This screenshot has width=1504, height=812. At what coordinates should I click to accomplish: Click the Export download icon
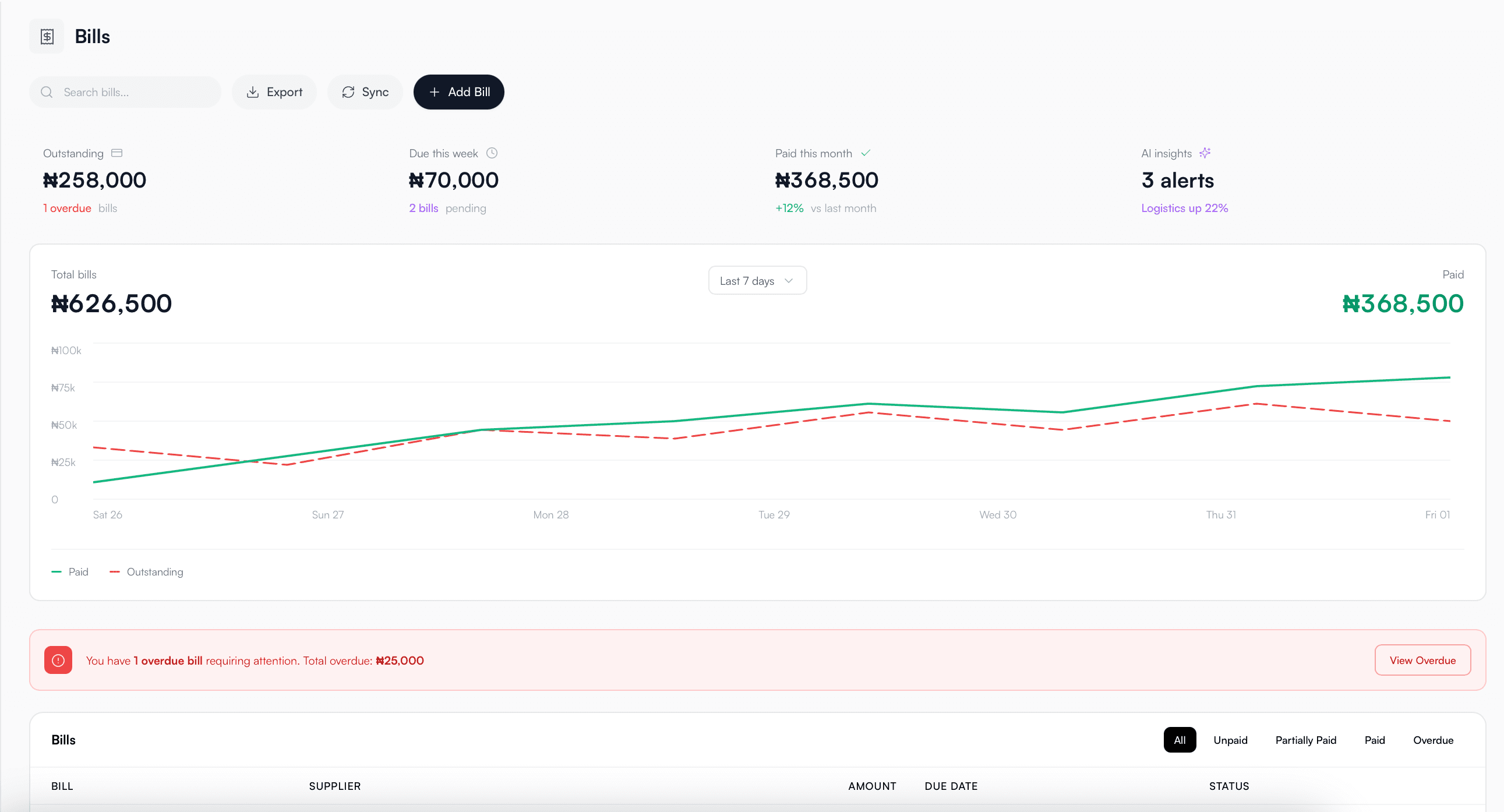click(x=253, y=91)
